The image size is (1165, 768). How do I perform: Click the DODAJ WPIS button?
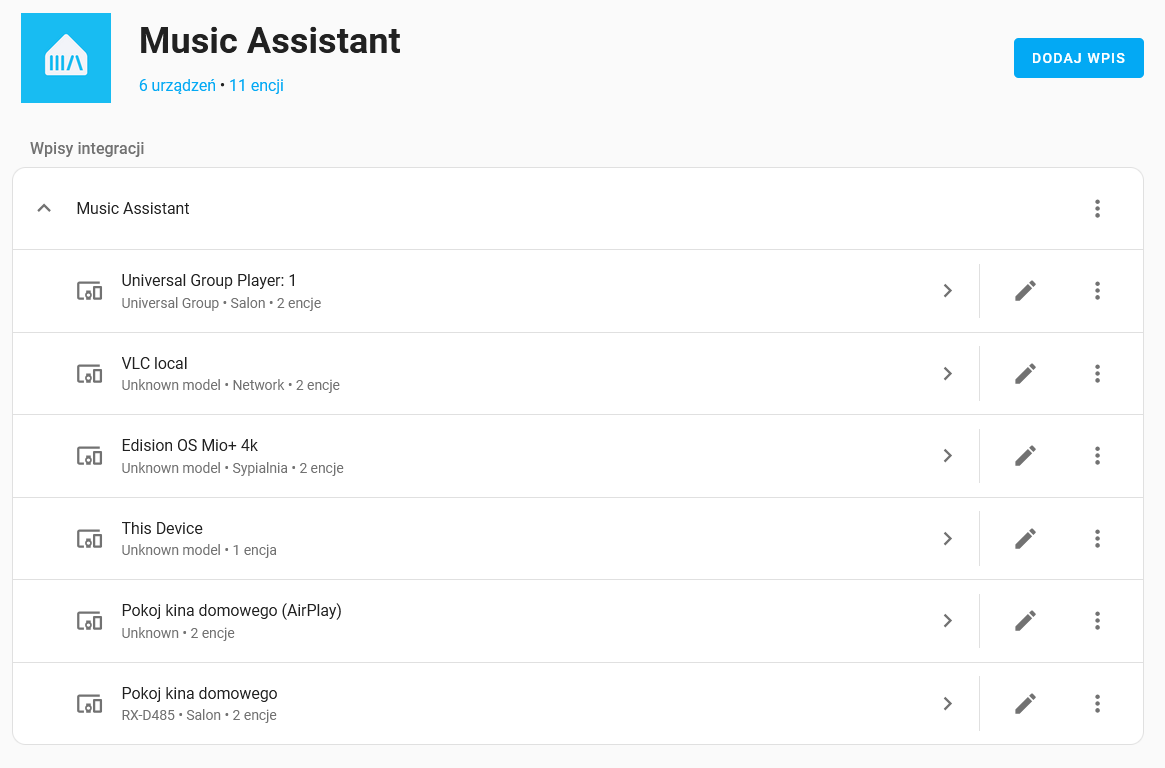[1078, 58]
